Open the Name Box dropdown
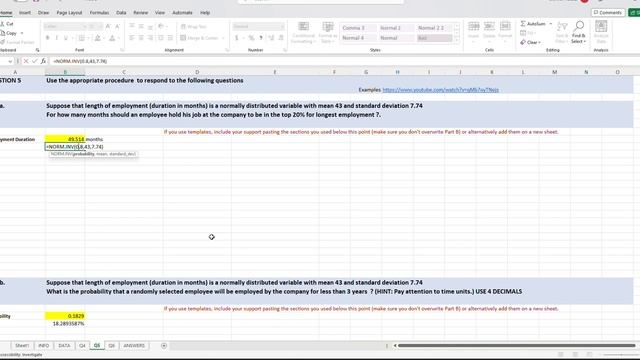 (x=10, y=61)
